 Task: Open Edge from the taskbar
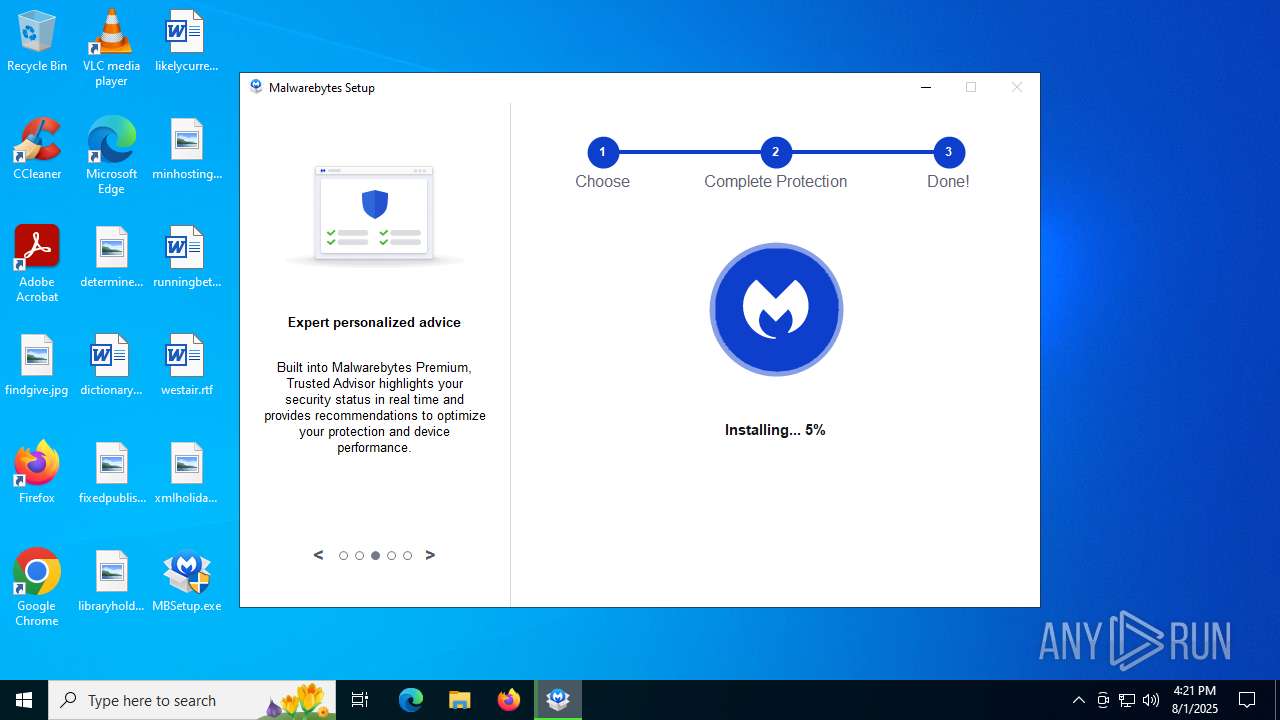coord(411,700)
